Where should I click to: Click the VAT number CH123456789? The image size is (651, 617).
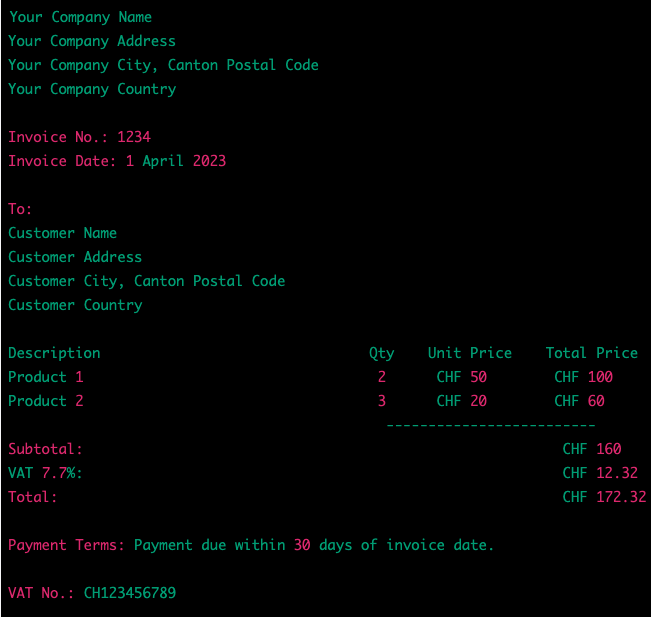[130, 593]
